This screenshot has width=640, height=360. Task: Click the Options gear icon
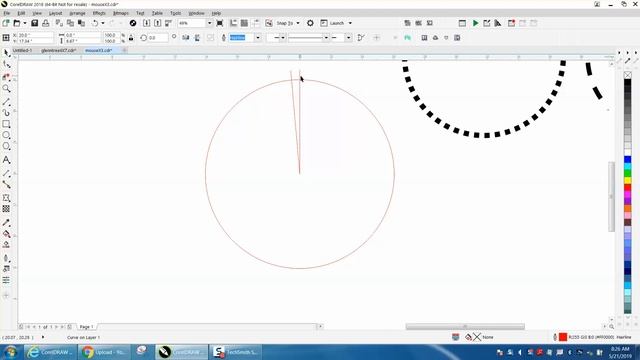(310, 23)
